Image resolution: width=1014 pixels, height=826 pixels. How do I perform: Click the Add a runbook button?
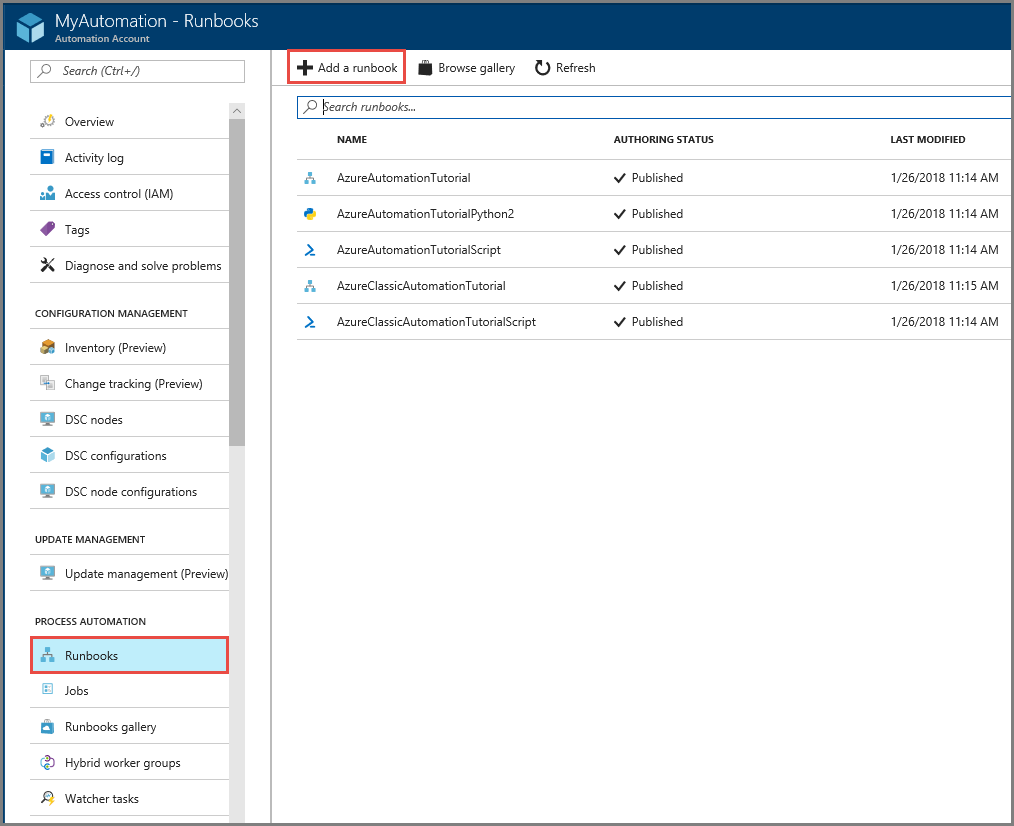346,67
